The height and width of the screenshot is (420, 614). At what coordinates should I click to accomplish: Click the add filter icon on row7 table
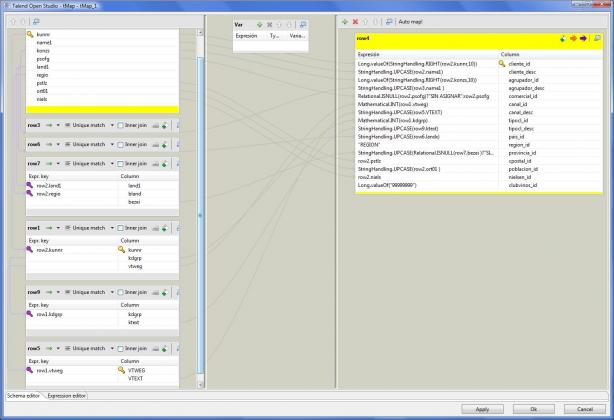point(164,163)
